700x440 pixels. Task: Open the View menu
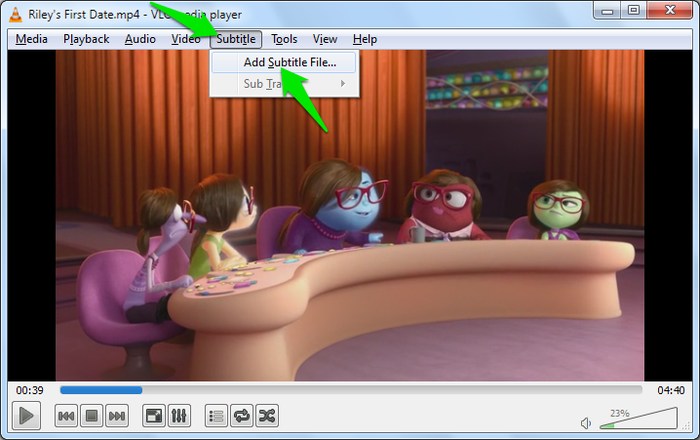pos(325,39)
